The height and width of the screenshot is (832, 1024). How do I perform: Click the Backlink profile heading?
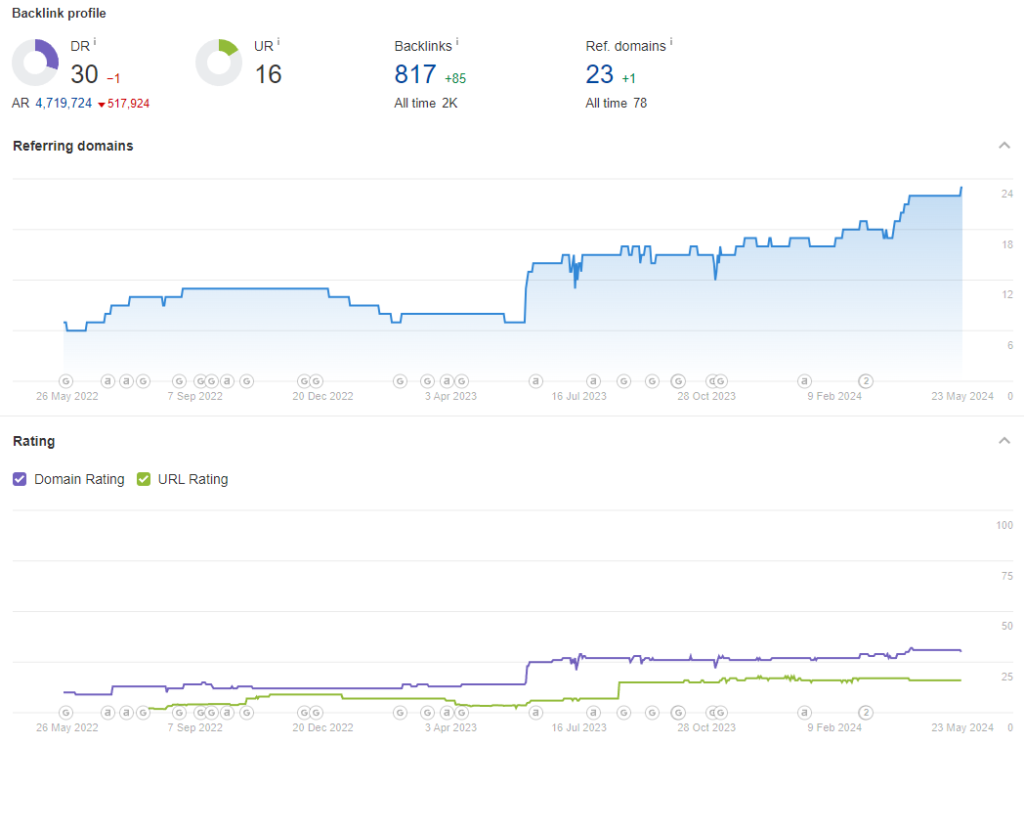59,13
